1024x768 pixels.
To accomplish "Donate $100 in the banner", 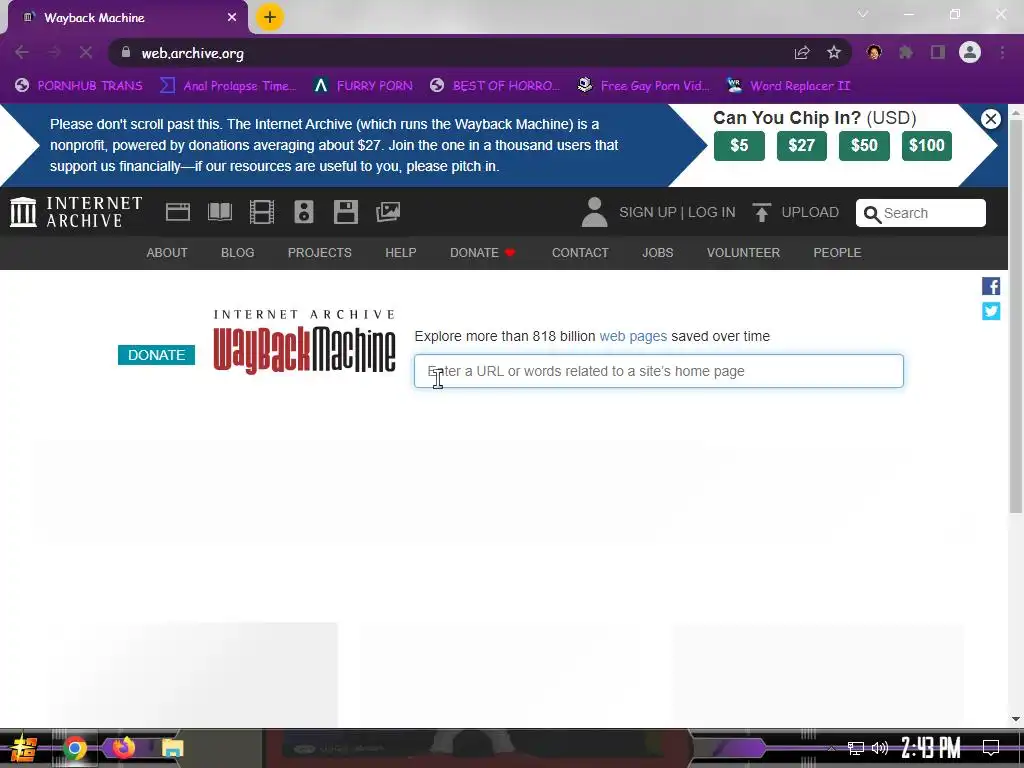I will [x=927, y=146].
